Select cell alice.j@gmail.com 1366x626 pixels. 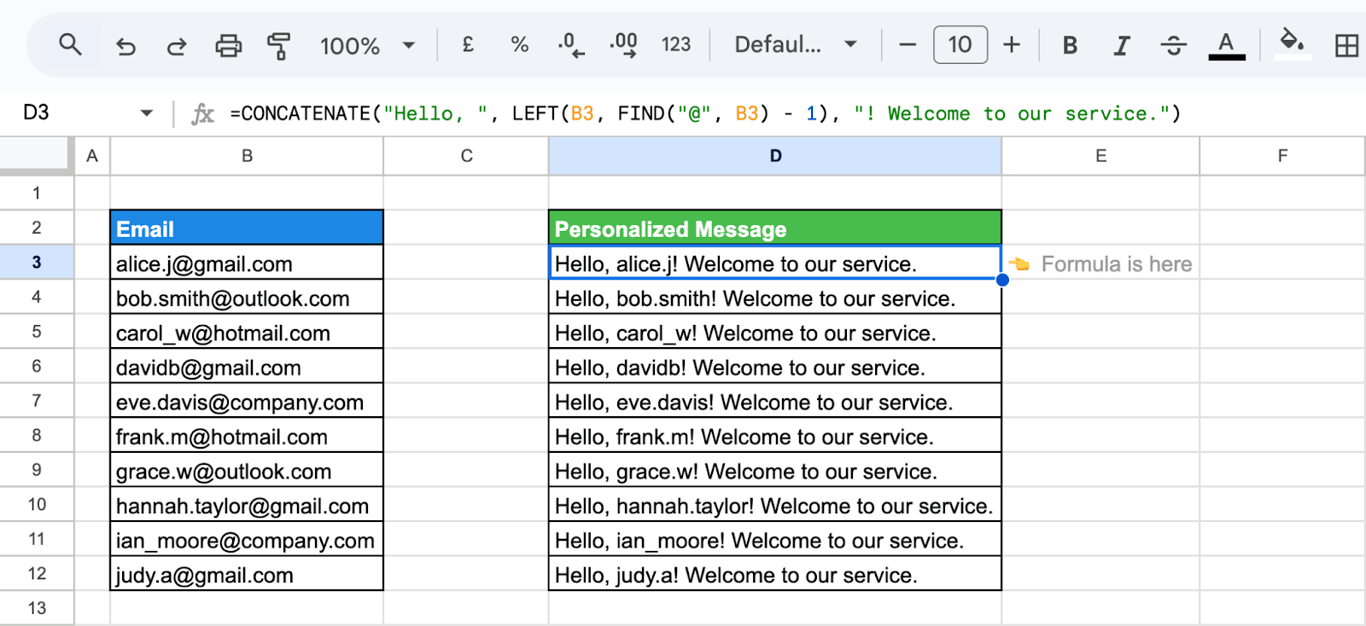click(x=247, y=263)
